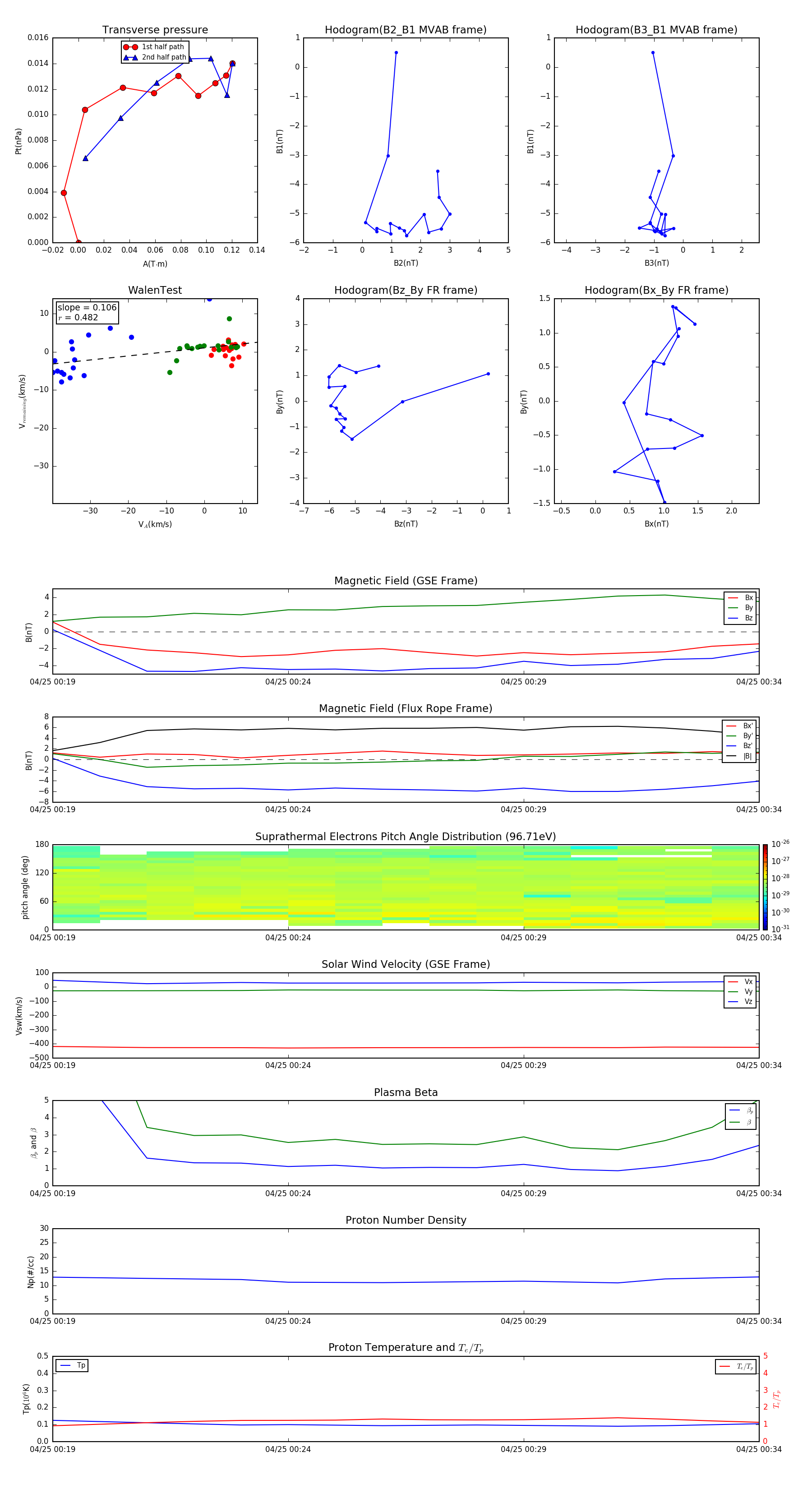The height and width of the screenshot is (1489, 812).
Task: Click the Vy entry in velocity legend
Action: (x=740, y=991)
